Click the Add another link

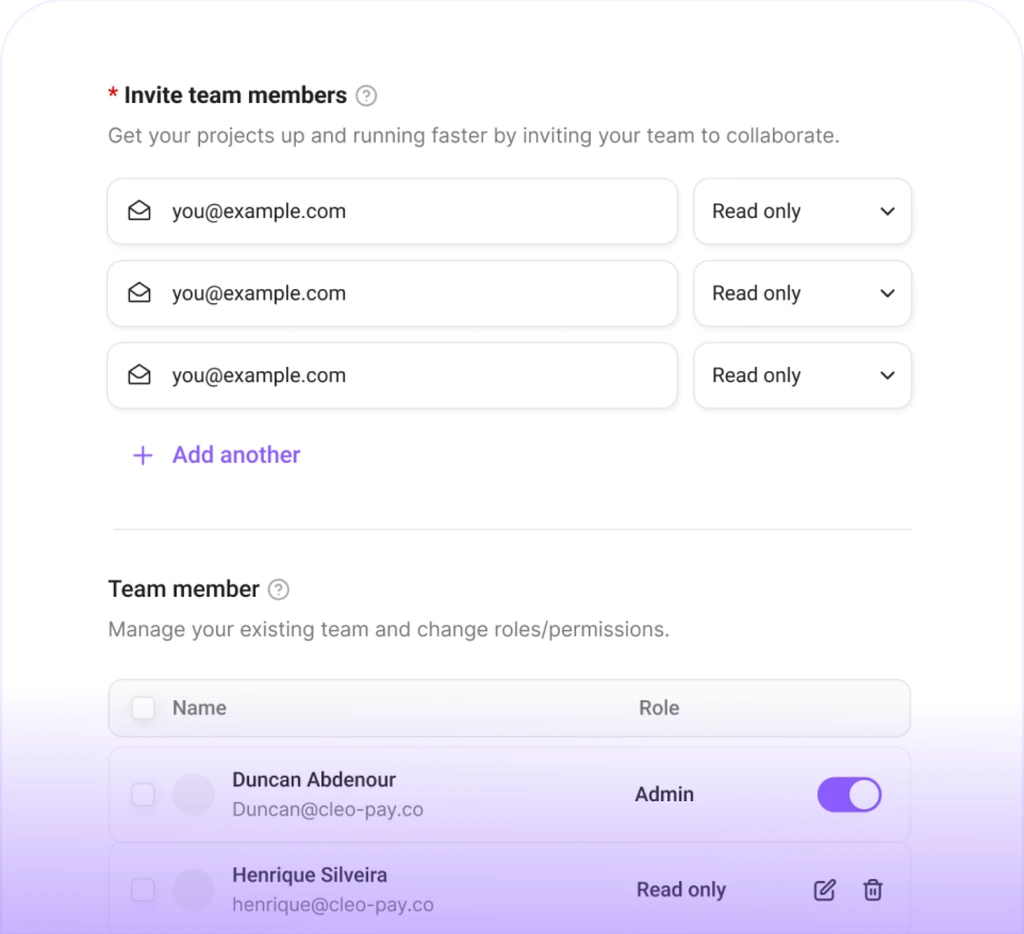pyautogui.click(x=236, y=455)
